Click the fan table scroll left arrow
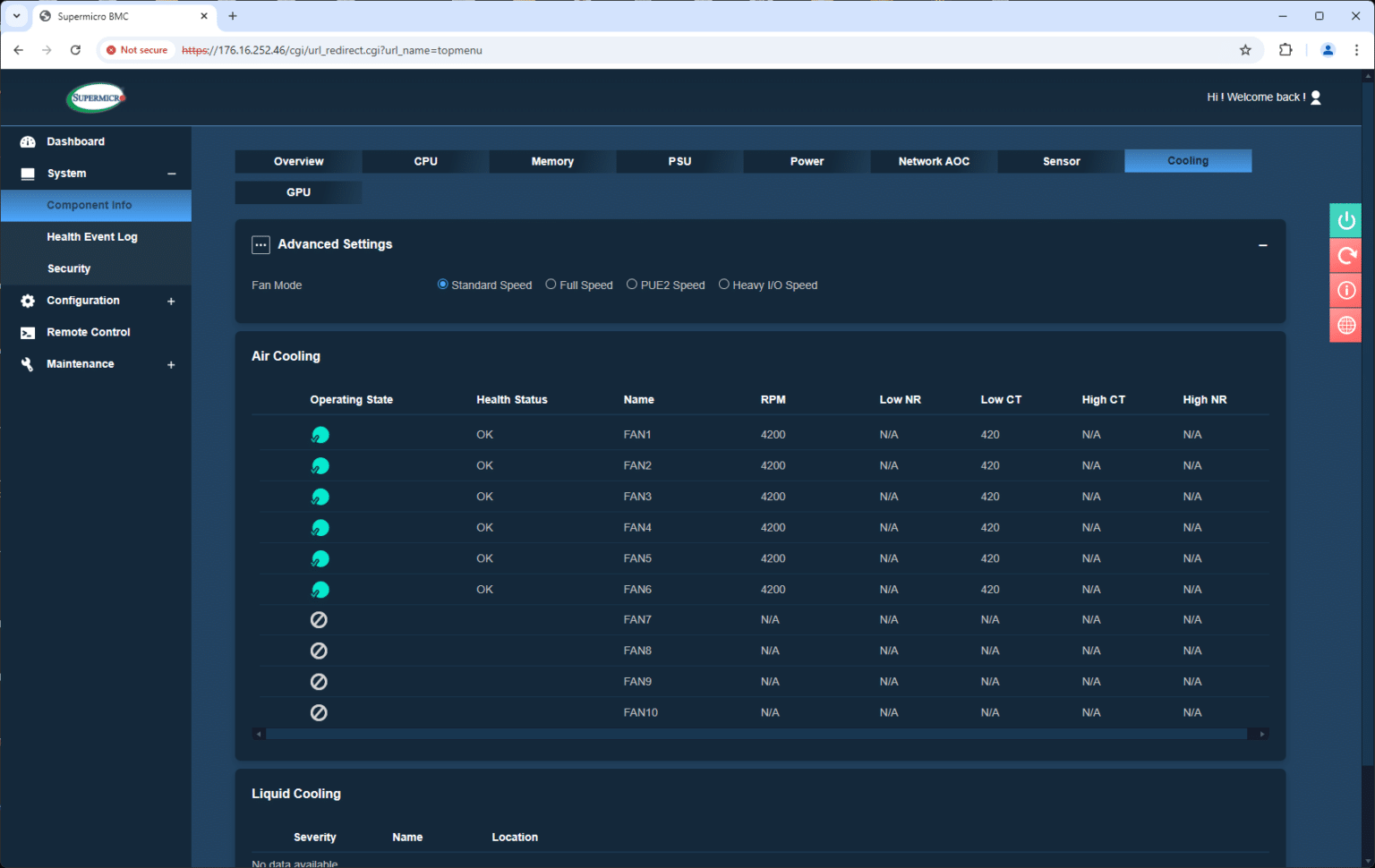This screenshot has height=868, width=1375. (260, 734)
